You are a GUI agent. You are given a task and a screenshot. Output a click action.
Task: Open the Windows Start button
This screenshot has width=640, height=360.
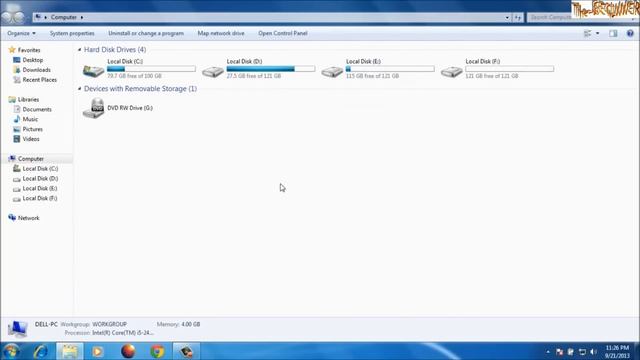click(11, 351)
